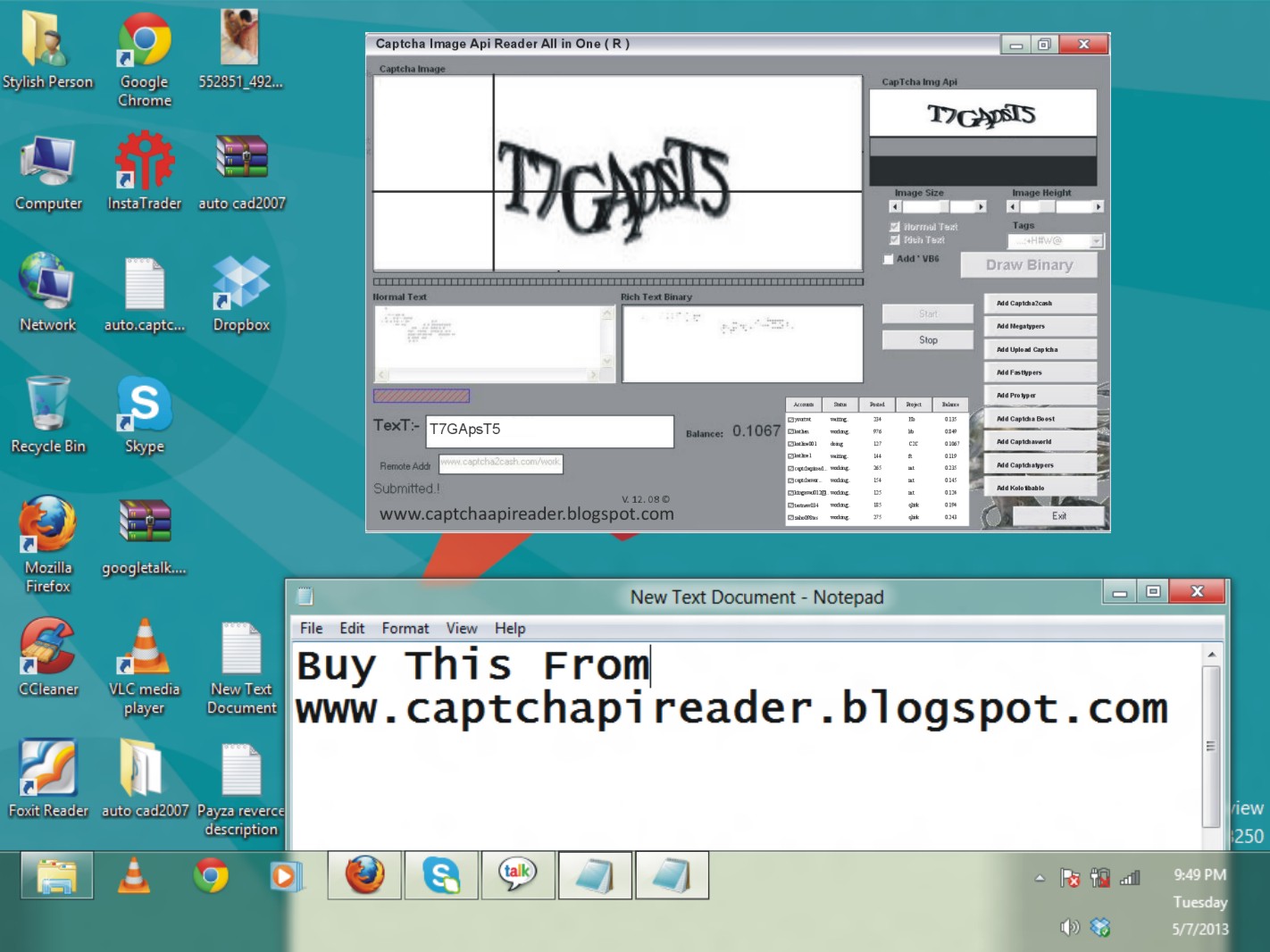Open the Tags dropdown combo box

tap(1056, 241)
